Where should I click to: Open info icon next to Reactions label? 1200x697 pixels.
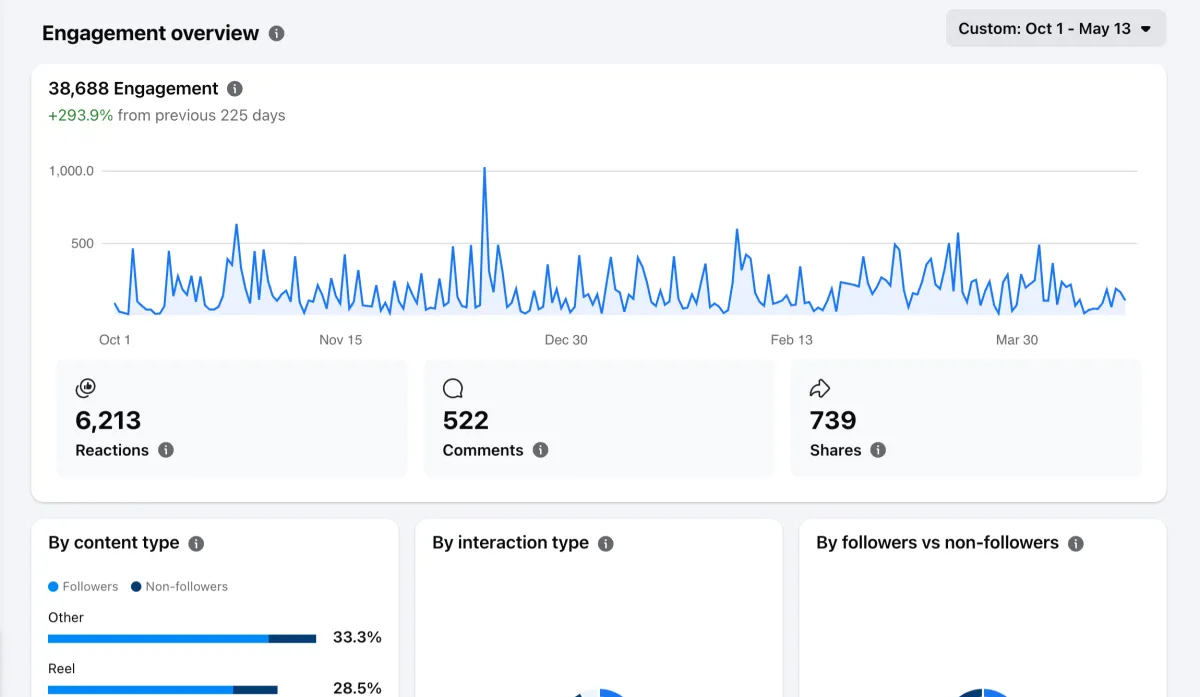coord(166,450)
